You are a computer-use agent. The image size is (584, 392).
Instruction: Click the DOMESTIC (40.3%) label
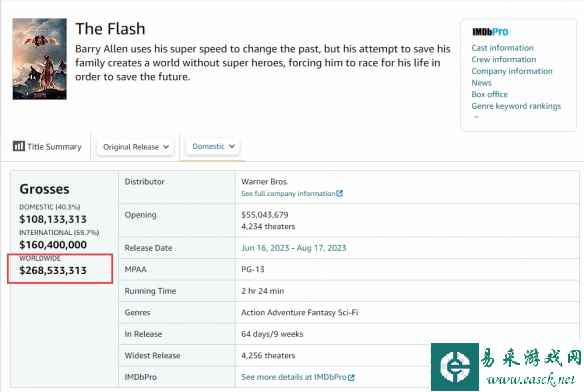click(50, 207)
